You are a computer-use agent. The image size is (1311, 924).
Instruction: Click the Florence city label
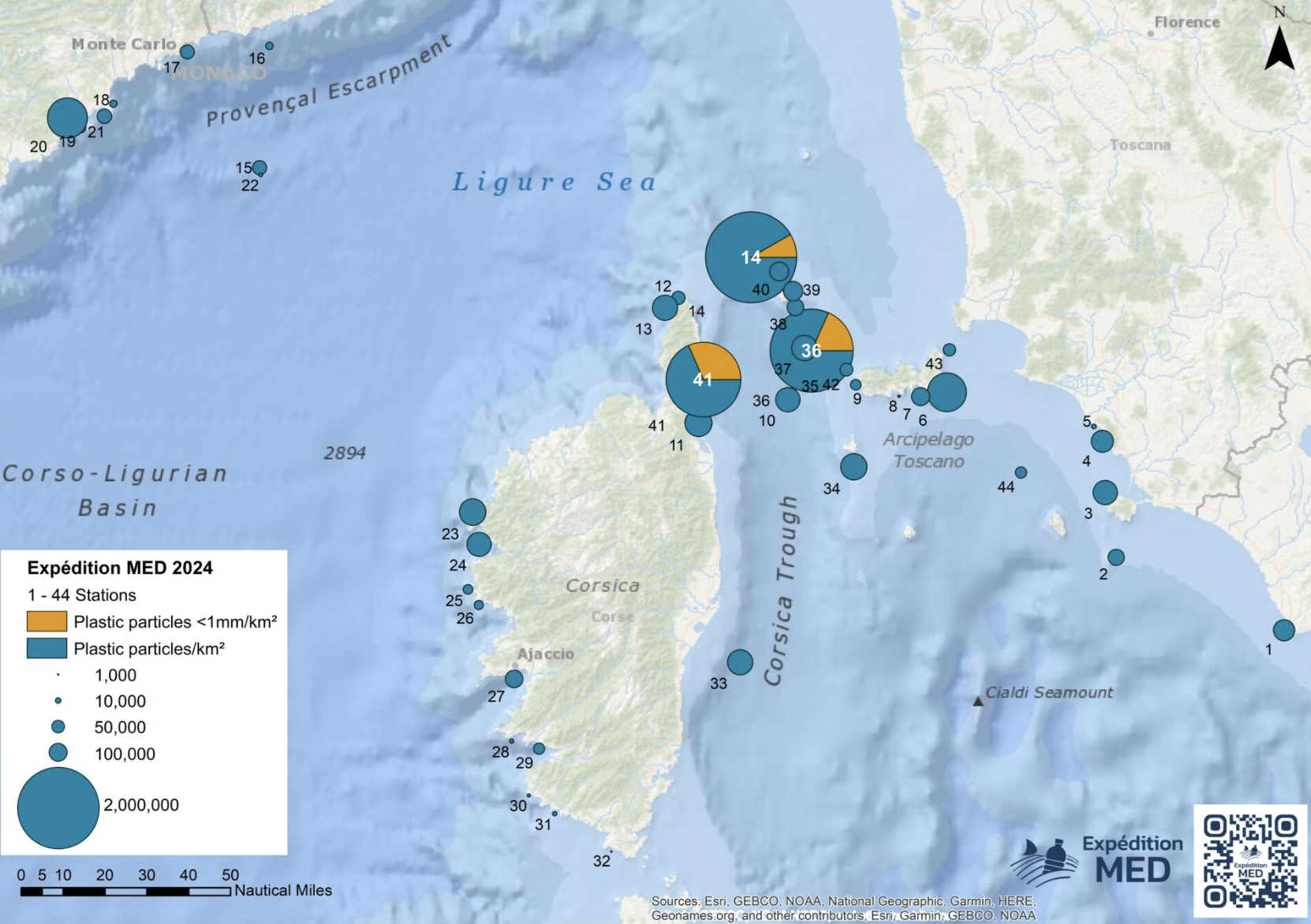coord(1186,22)
